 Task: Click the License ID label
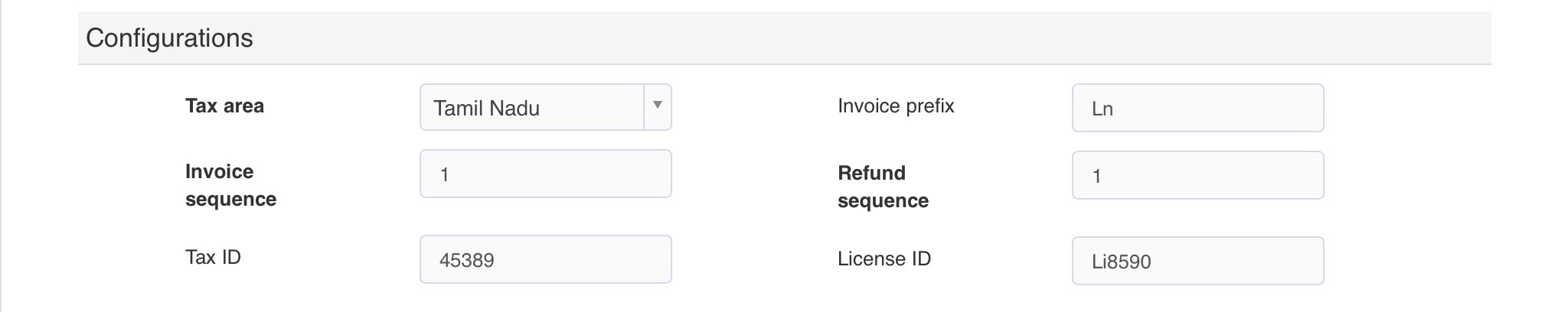(884, 259)
